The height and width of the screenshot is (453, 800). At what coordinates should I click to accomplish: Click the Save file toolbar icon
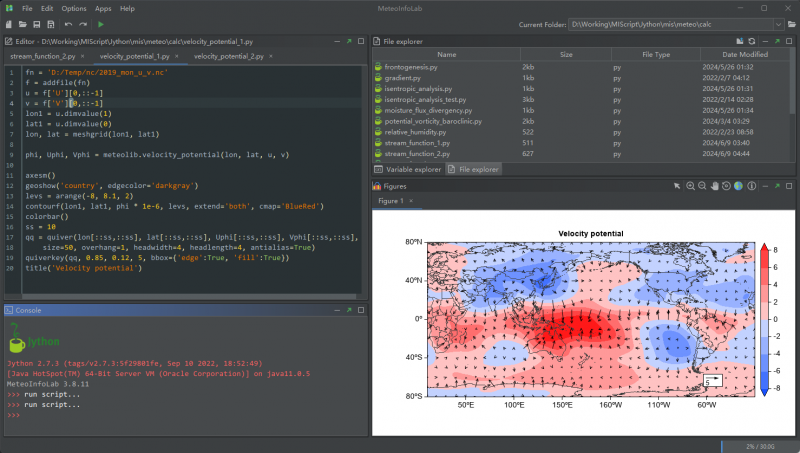[37, 23]
